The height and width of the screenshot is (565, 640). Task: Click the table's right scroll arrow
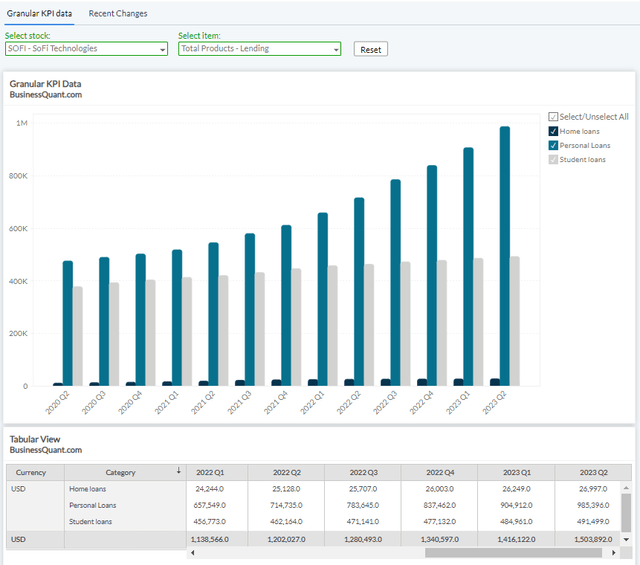tap(613, 552)
